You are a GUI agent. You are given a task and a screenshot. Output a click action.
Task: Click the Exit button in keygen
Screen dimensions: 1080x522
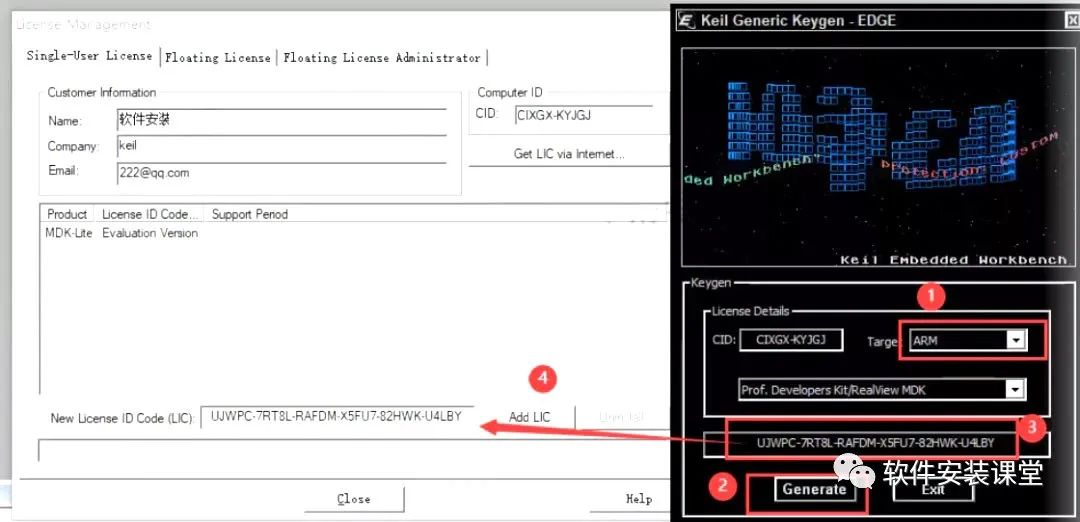[933, 490]
